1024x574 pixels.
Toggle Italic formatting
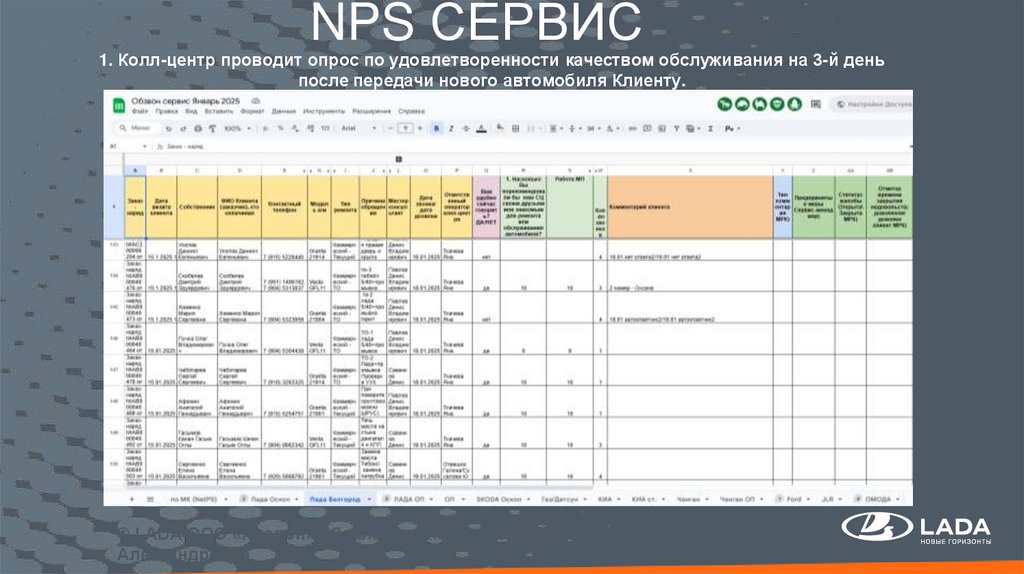coord(451,129)
